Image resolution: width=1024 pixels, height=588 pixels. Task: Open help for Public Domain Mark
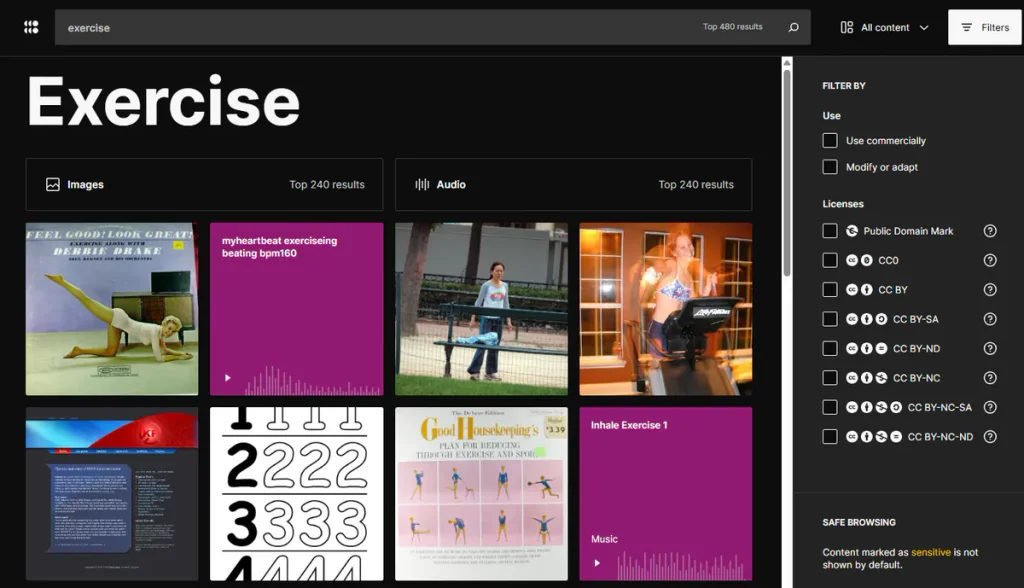pos(990,231)
